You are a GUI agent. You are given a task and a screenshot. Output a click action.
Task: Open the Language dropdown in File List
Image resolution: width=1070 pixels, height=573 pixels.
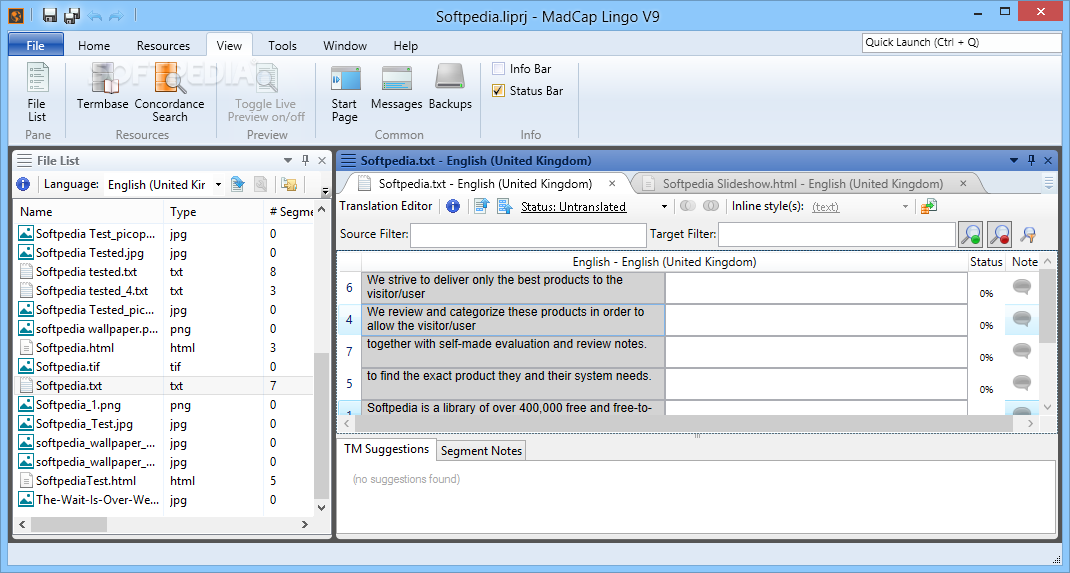(218, 184)
